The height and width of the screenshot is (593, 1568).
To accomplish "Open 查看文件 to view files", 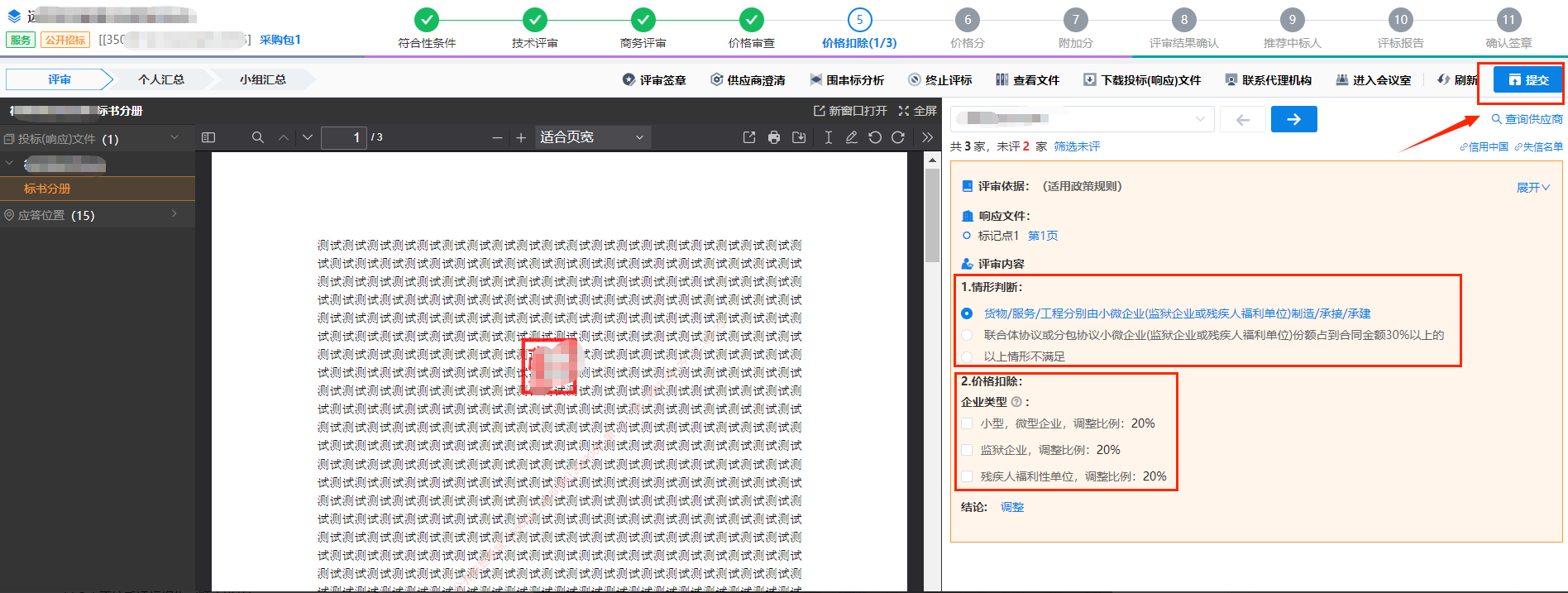I will 1028,80.
